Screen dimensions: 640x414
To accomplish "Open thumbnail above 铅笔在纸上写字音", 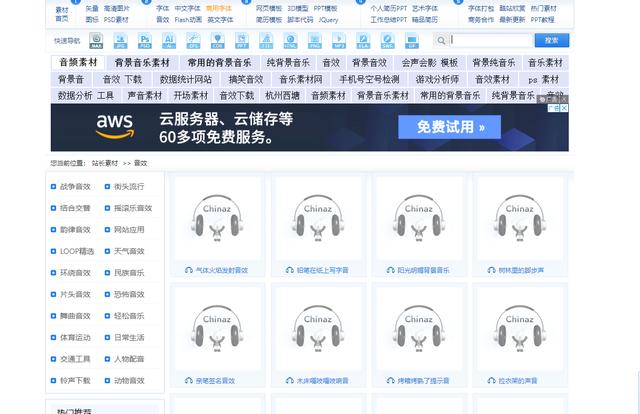I will 318,218.
